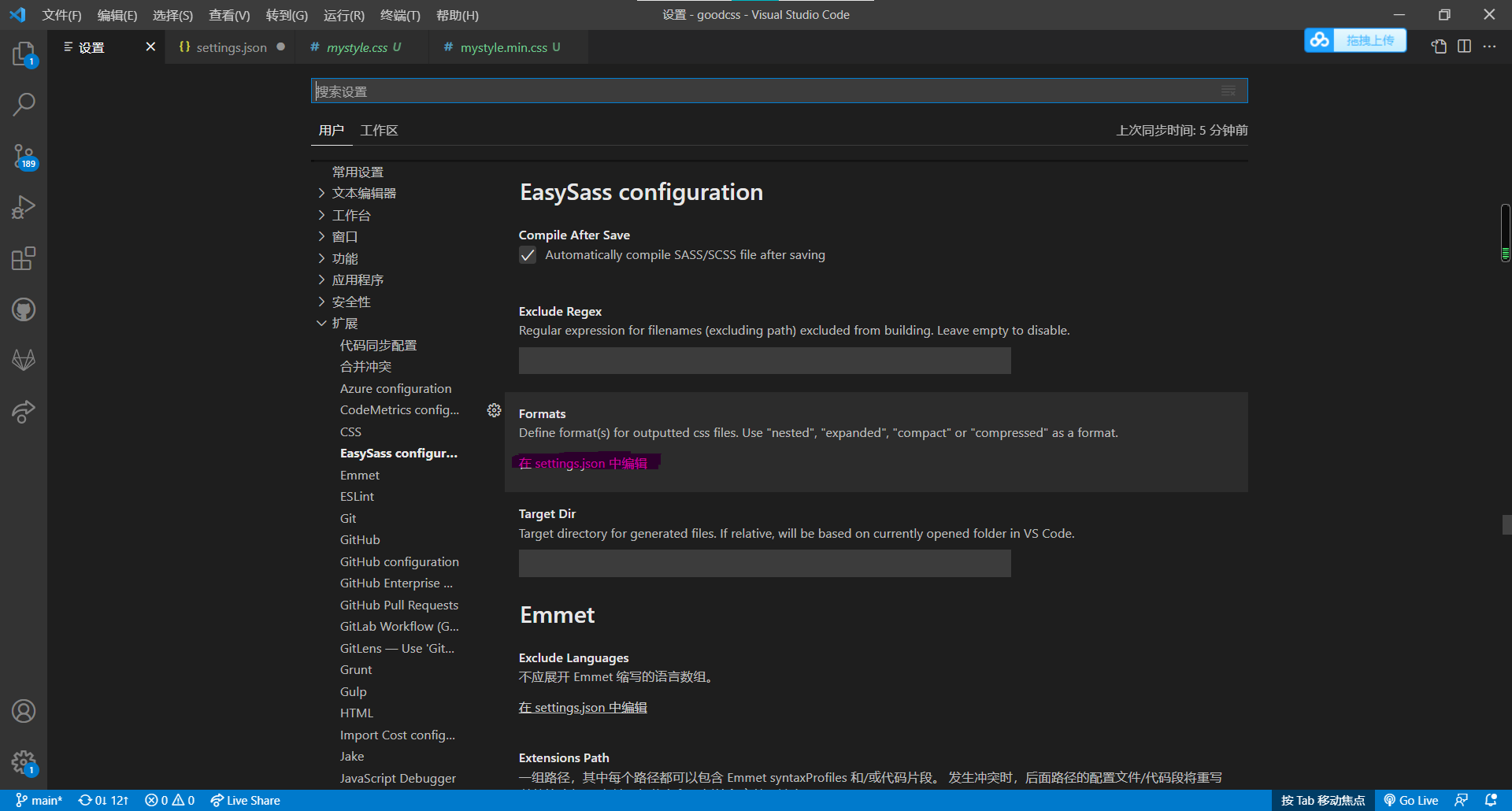Image resolution: width=1512 pixels, height=811 pixels.
Task: Select Emmet in settings tree
Action: 360,475
